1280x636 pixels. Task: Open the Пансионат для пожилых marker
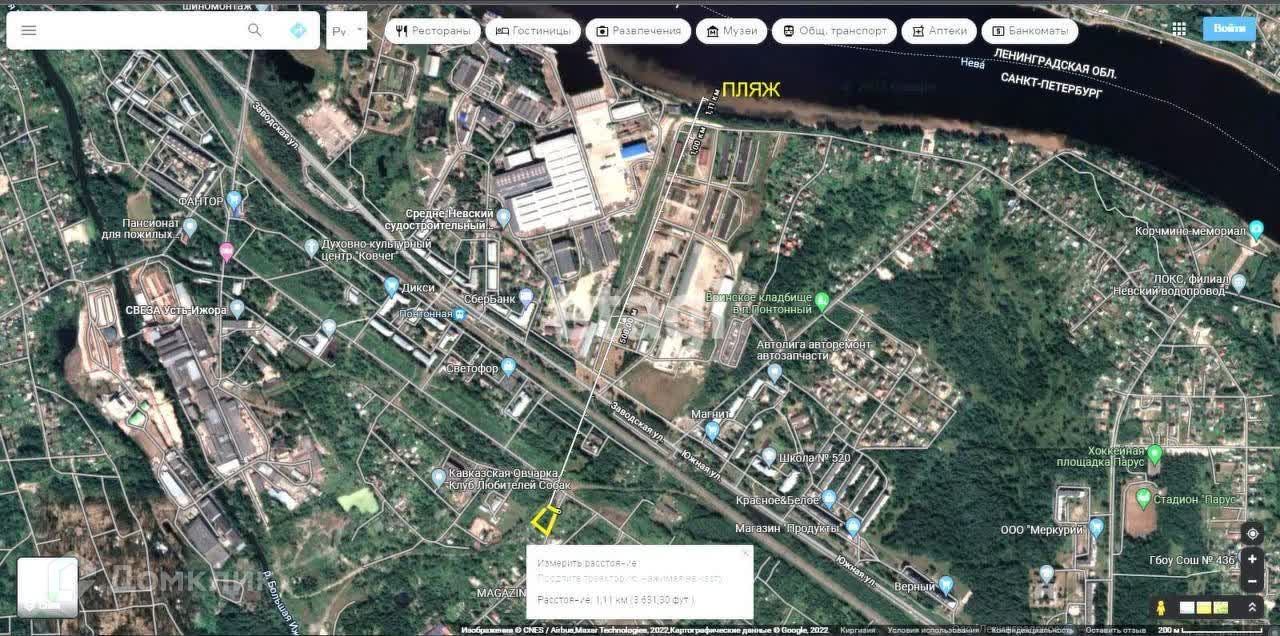[190, 227]
